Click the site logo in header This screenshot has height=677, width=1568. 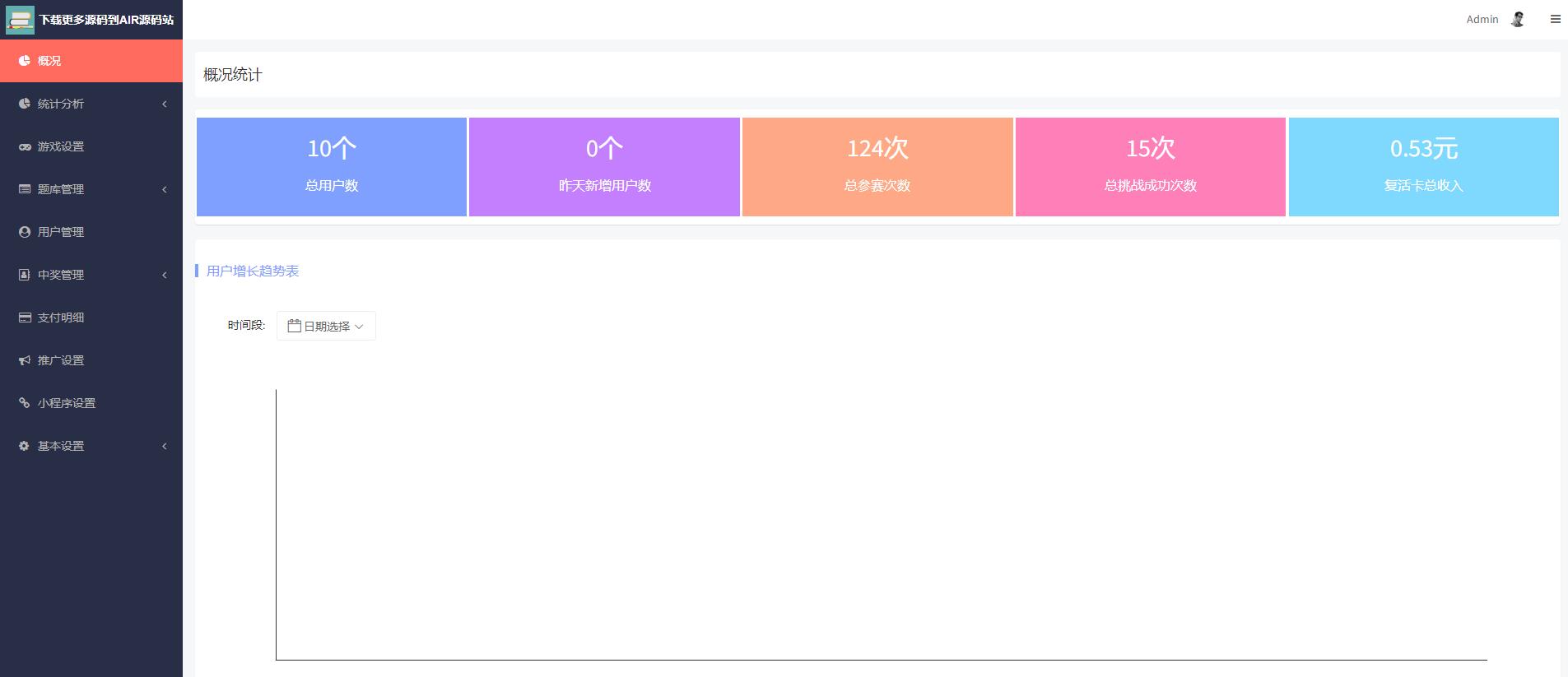[x=20, y=19]
